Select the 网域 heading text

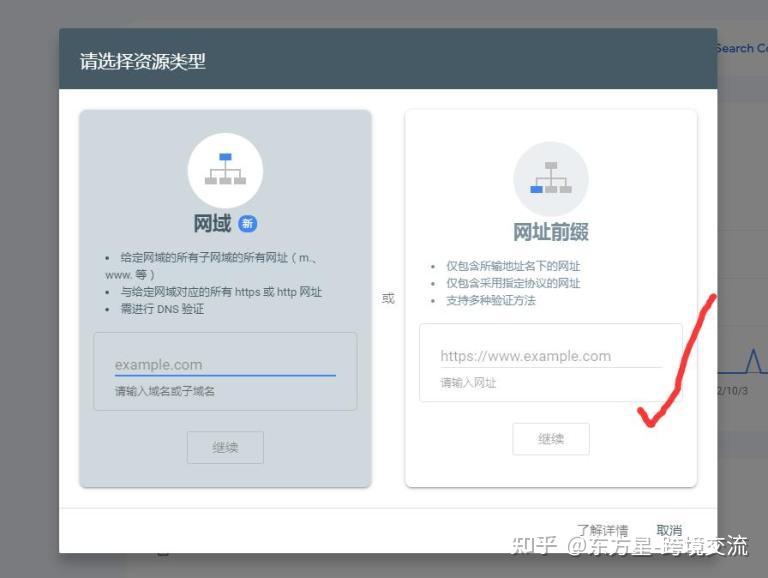pos(212,224)
